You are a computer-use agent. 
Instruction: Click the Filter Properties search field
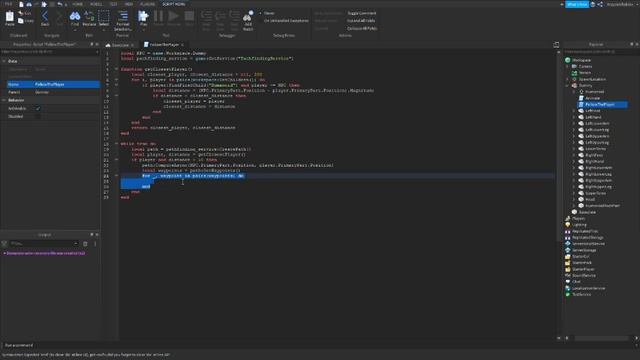point(49,52)
